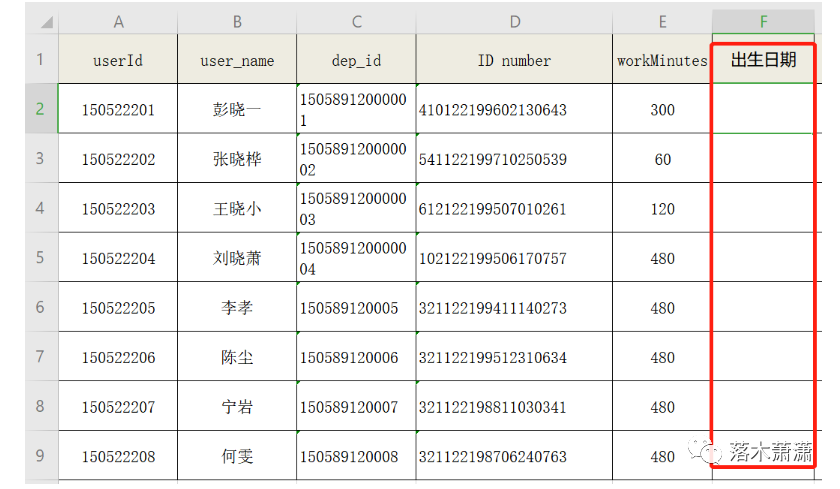This screenshot has height=489, width=840.
Task: Select empty 出生日期 cell for 张晓桦
Action: click(x=763, y=159)
